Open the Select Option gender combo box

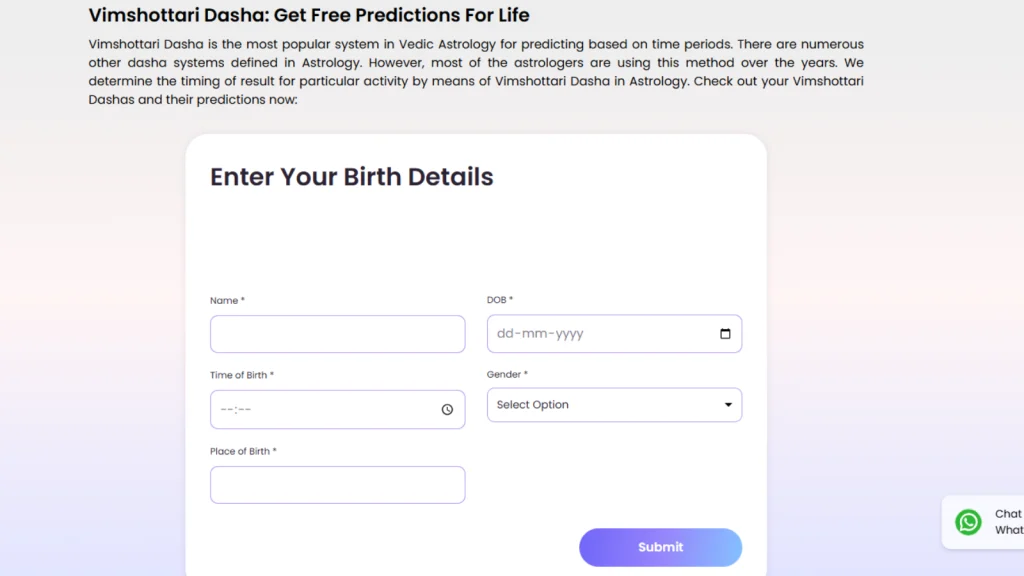click(x=614, y=405)
